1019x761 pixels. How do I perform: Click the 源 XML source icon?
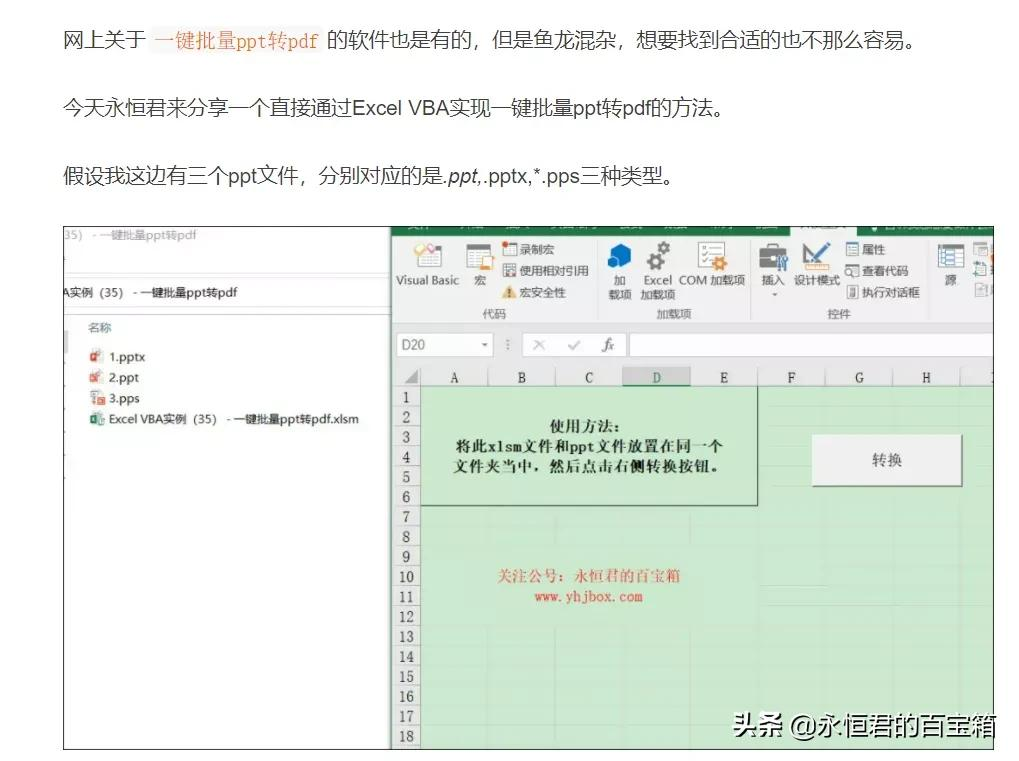[951, 265]
